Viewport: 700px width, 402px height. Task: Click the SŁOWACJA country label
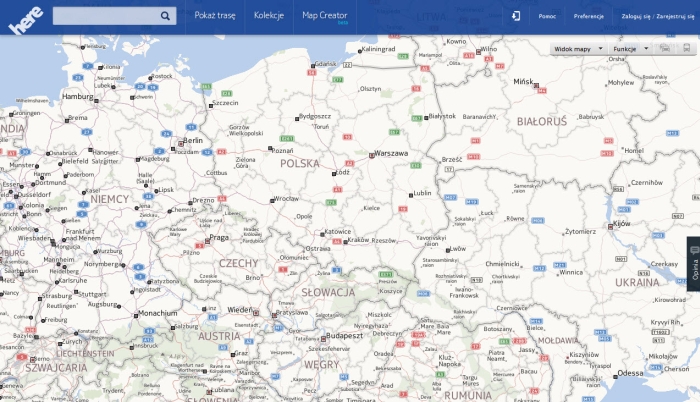pyautogui.click(x=328, y=293)
